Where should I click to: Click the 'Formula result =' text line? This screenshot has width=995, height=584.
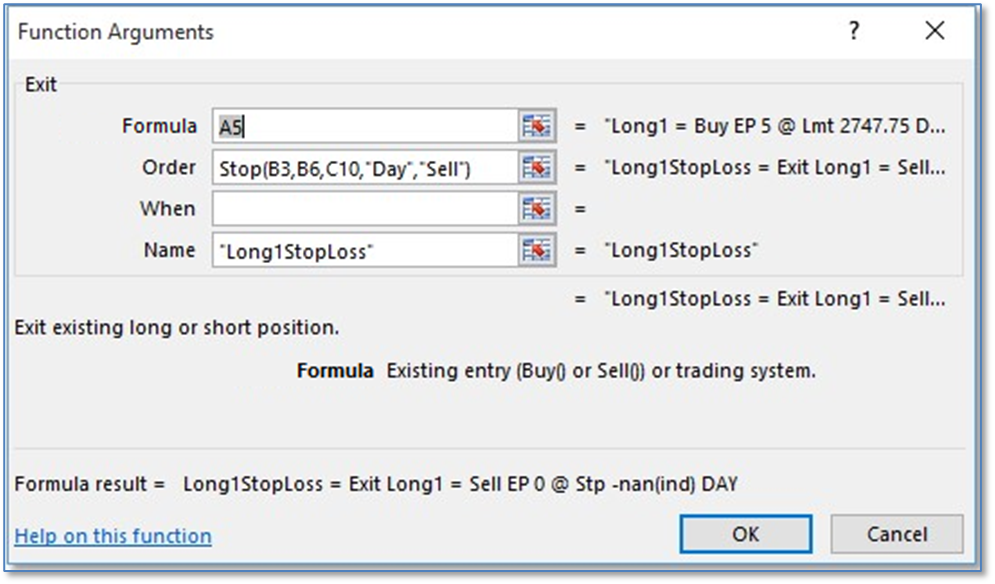click(375, 484)
